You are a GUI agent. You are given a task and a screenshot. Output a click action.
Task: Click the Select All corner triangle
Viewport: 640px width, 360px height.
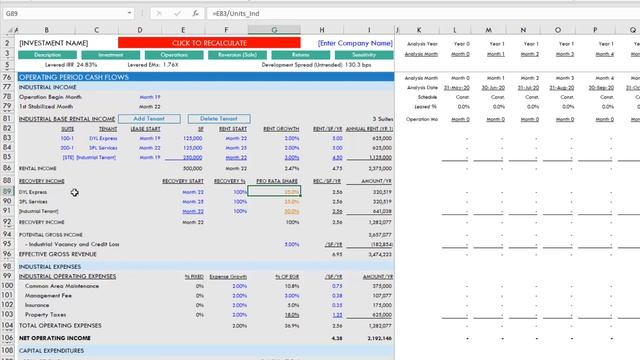click(x=9, y=30)
